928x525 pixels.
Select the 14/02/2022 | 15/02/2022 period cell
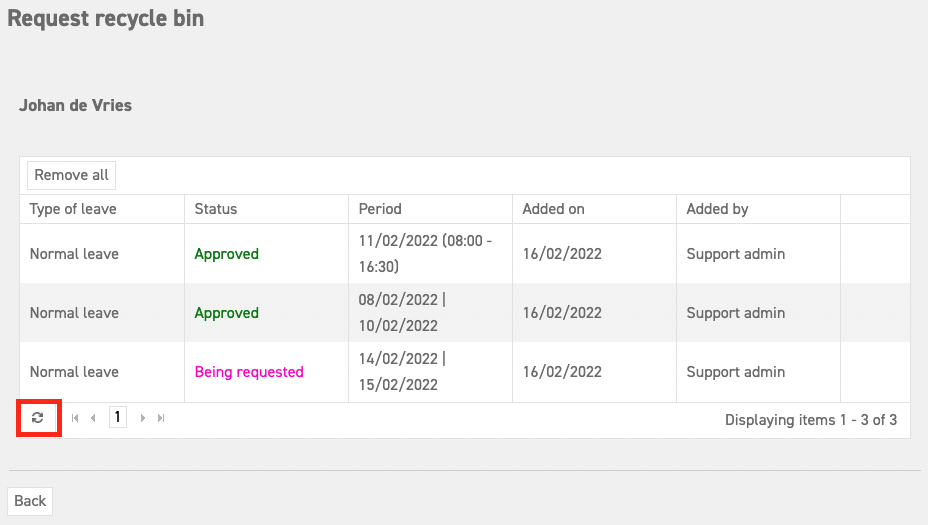pyautogui.click(x=430, y=372)
